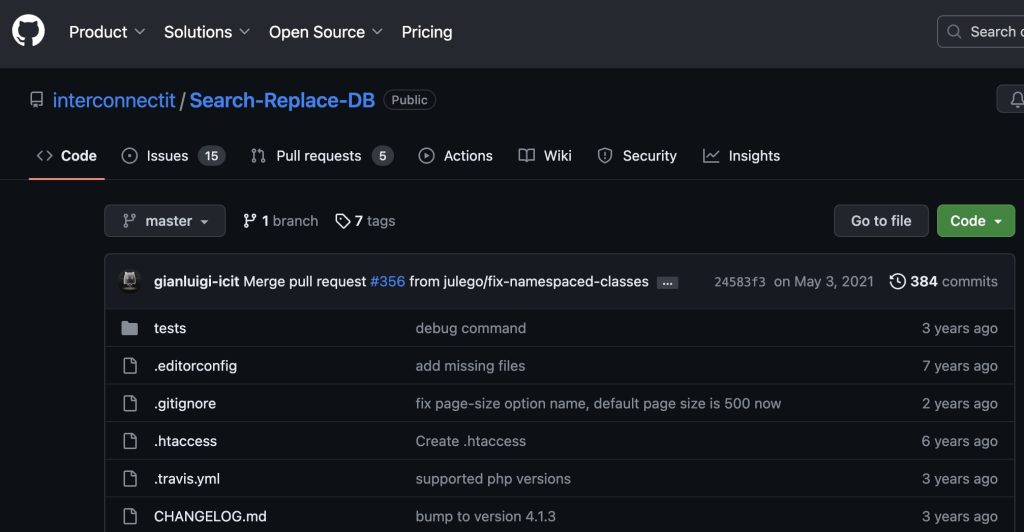Click the Code tab angle-brackets icon
The width and height of the screenshot is (1024, 532).
pyautogui.click(x=44, y=155)
